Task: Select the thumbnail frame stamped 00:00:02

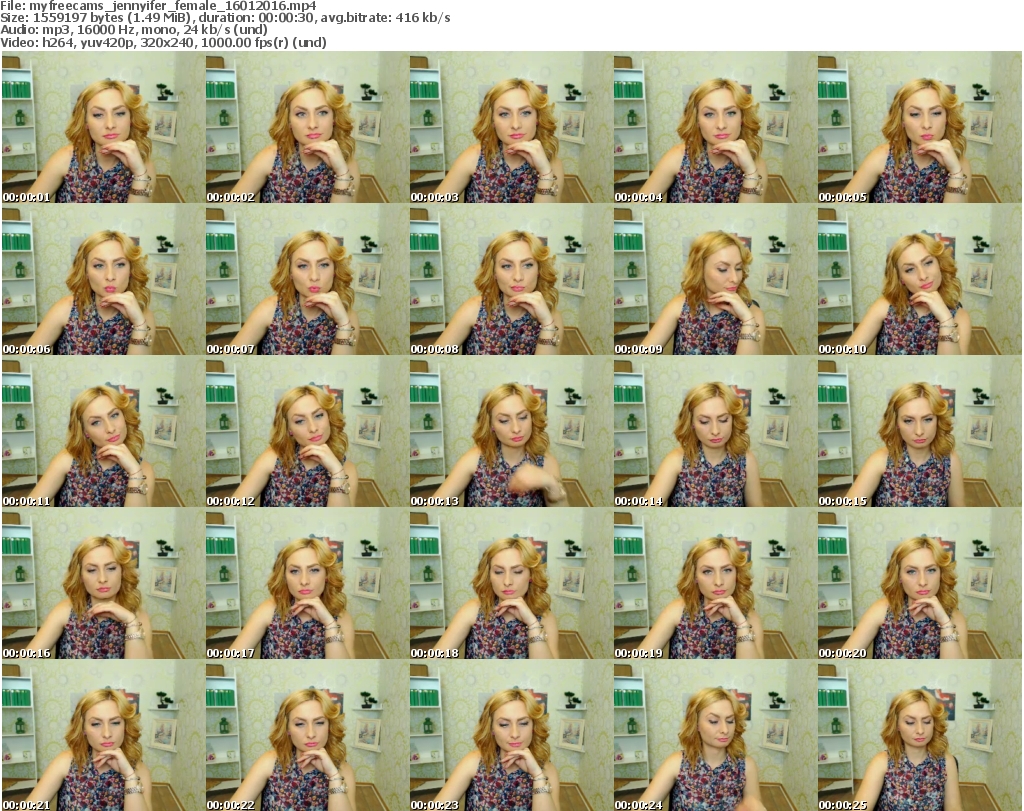Action: 307,127
